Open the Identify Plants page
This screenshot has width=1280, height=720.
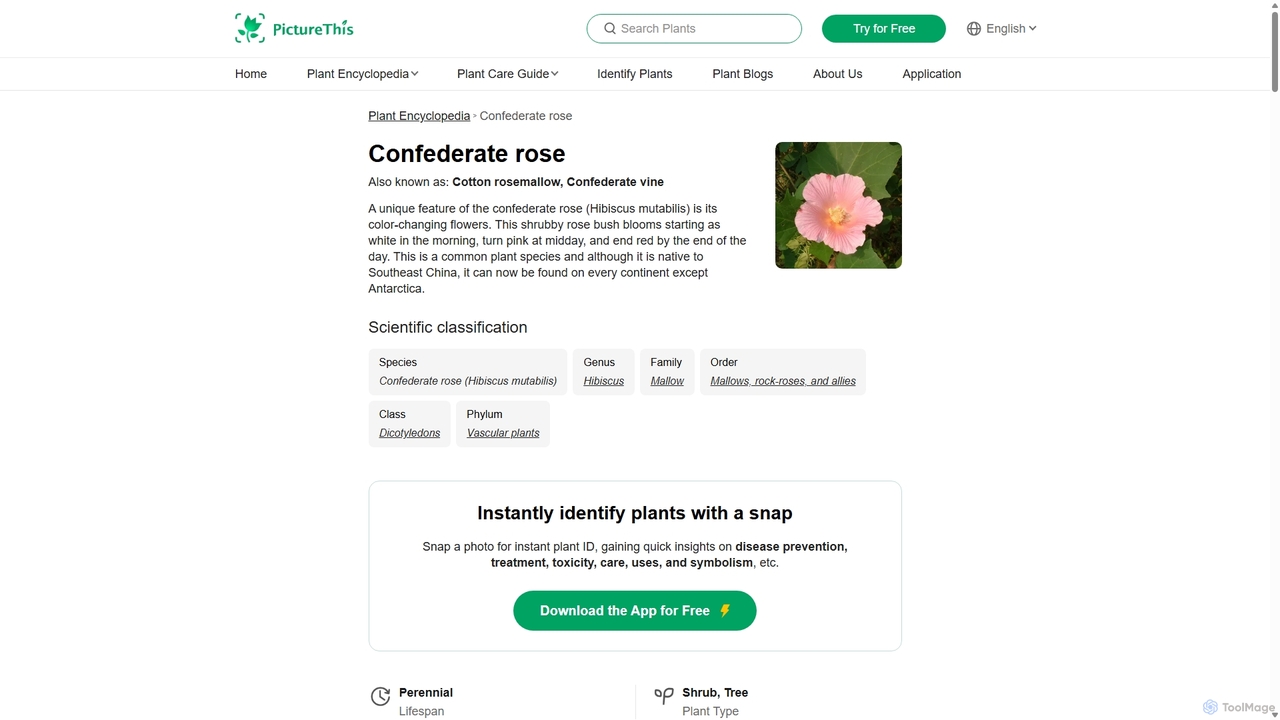[x=635, y=74]
